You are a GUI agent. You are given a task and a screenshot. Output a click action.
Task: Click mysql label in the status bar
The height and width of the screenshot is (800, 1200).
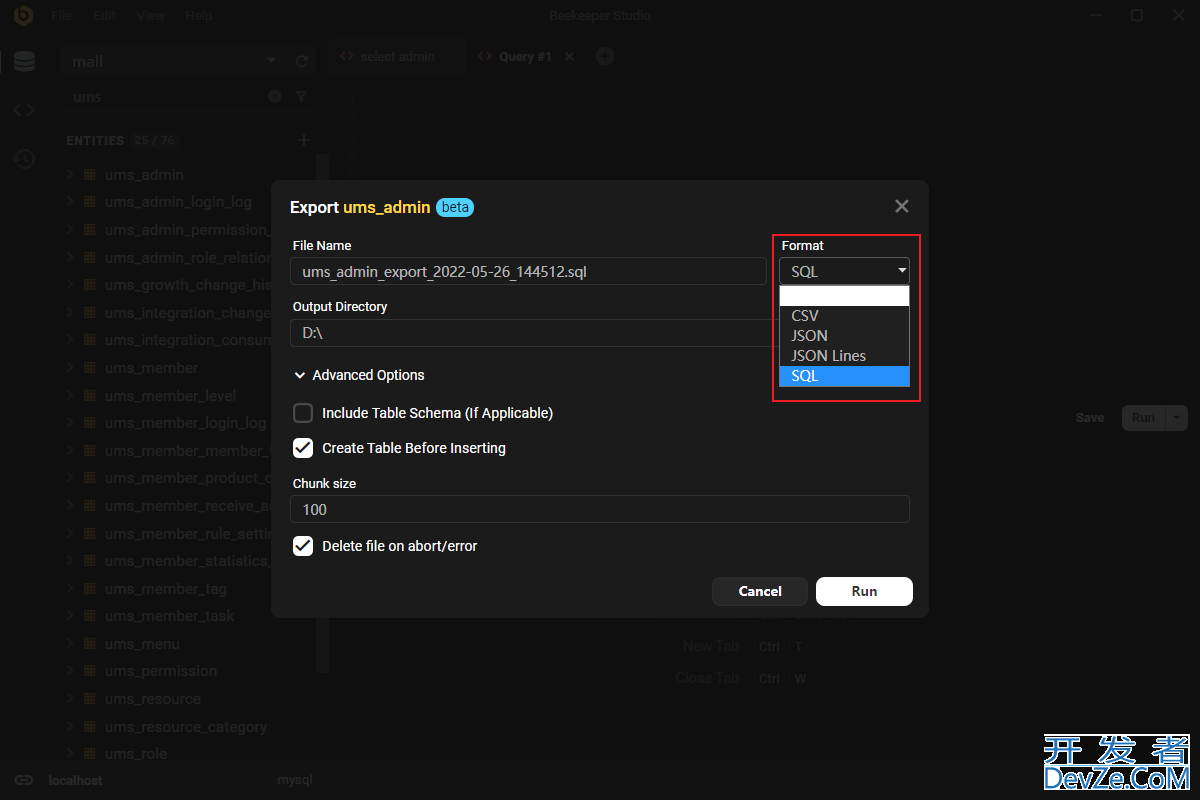click(x=295, y=780)
